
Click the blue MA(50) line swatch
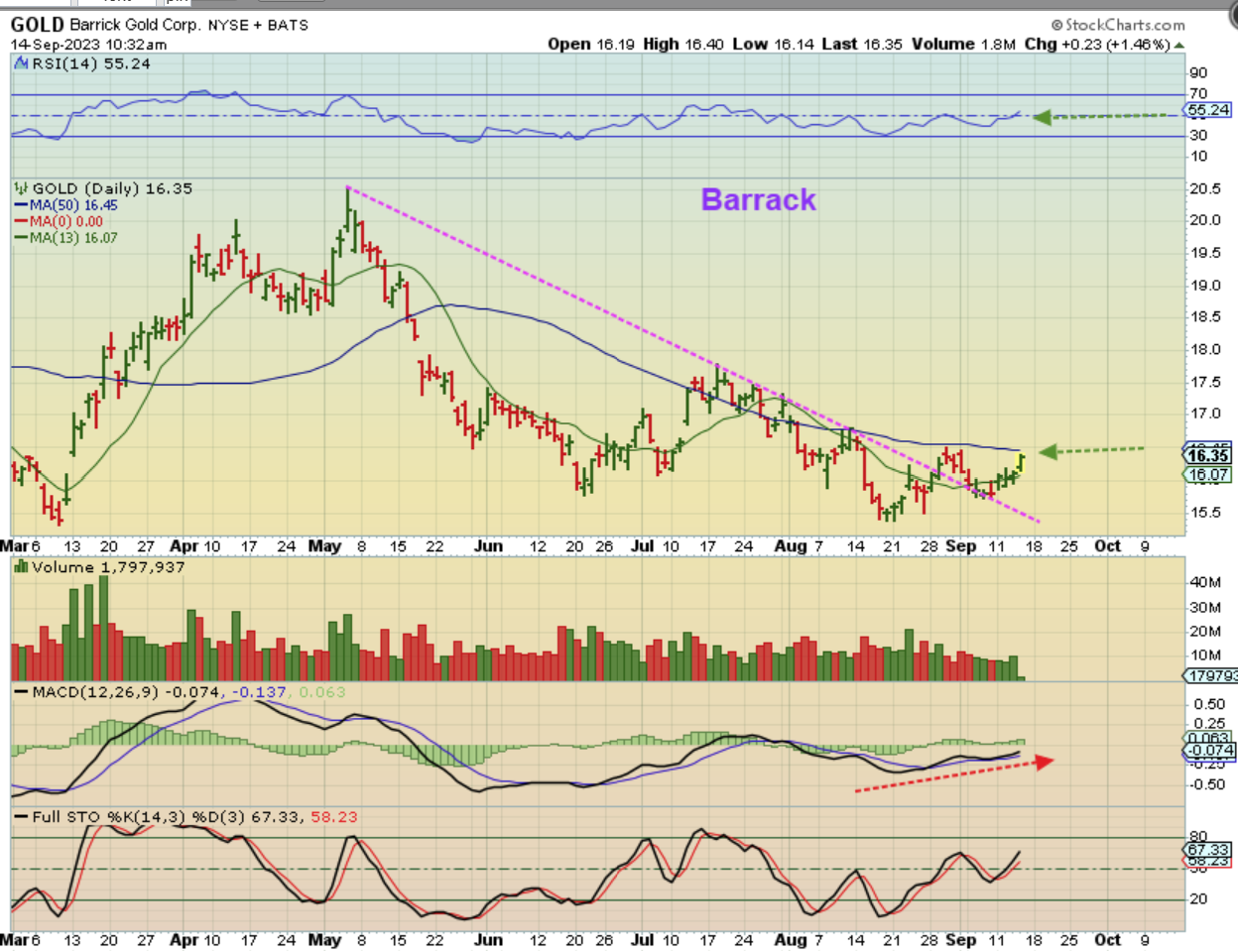[x=21, y=205]
